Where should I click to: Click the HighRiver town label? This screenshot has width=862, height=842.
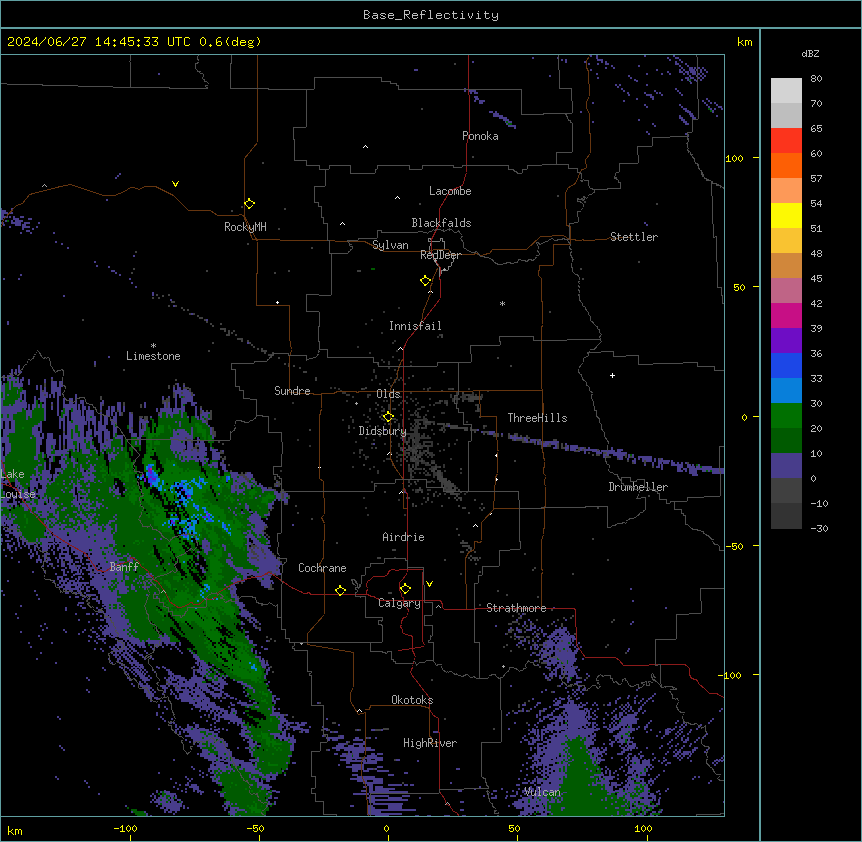pos(430,743)
